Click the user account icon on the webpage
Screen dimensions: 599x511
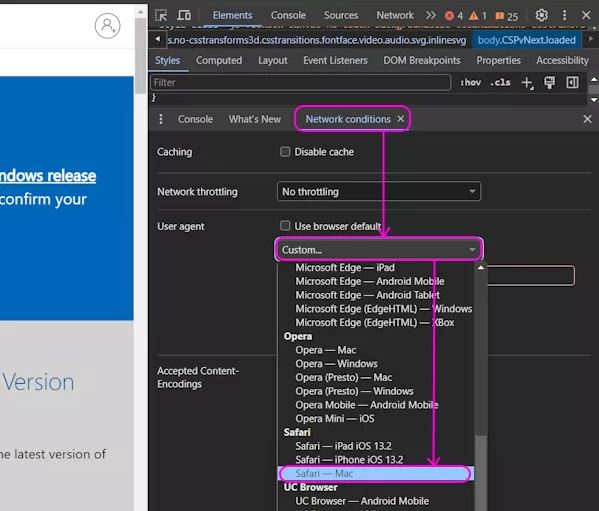[x=107, y=26]
